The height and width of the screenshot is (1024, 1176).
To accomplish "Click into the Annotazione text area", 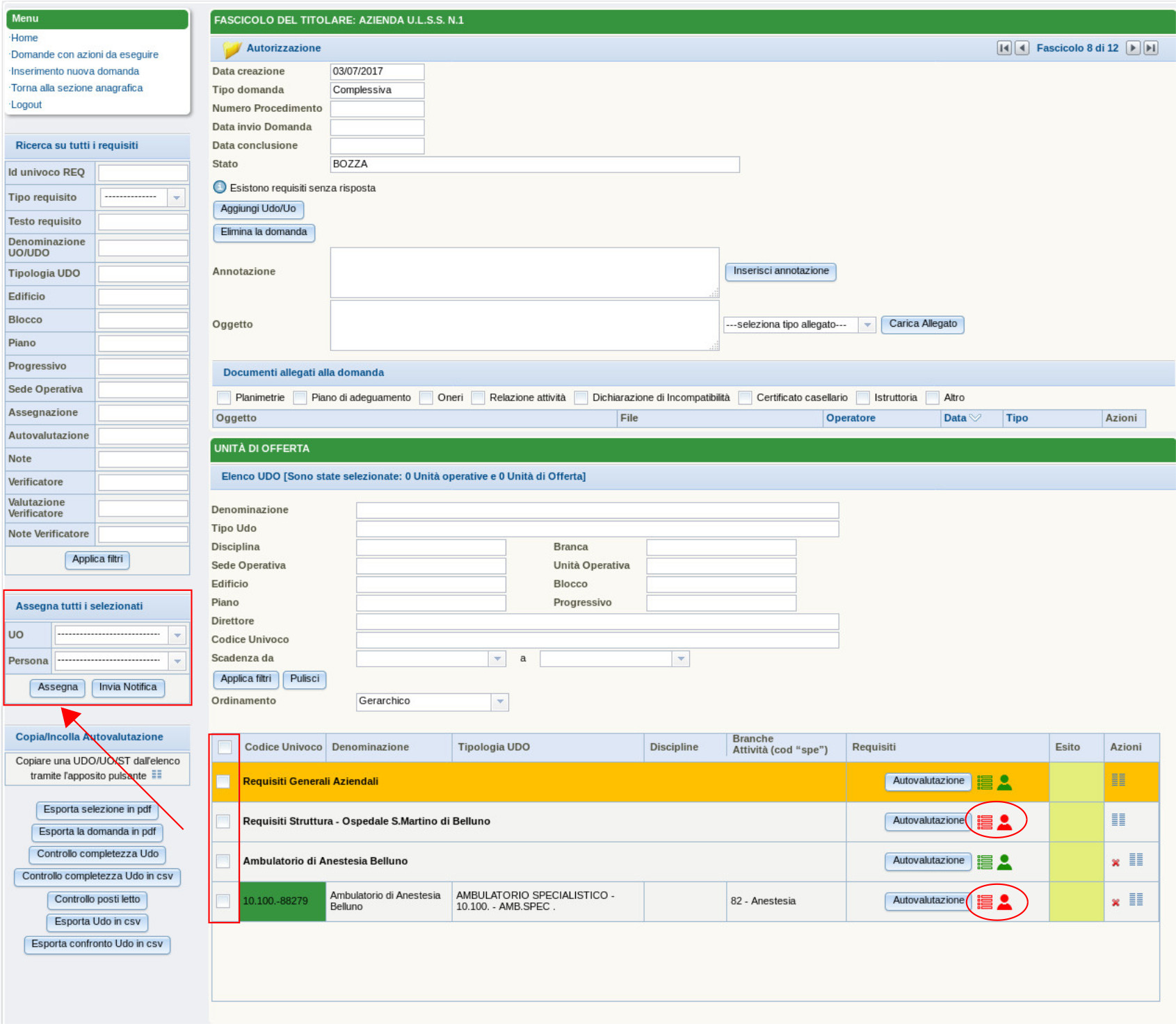I will (524, 273).
